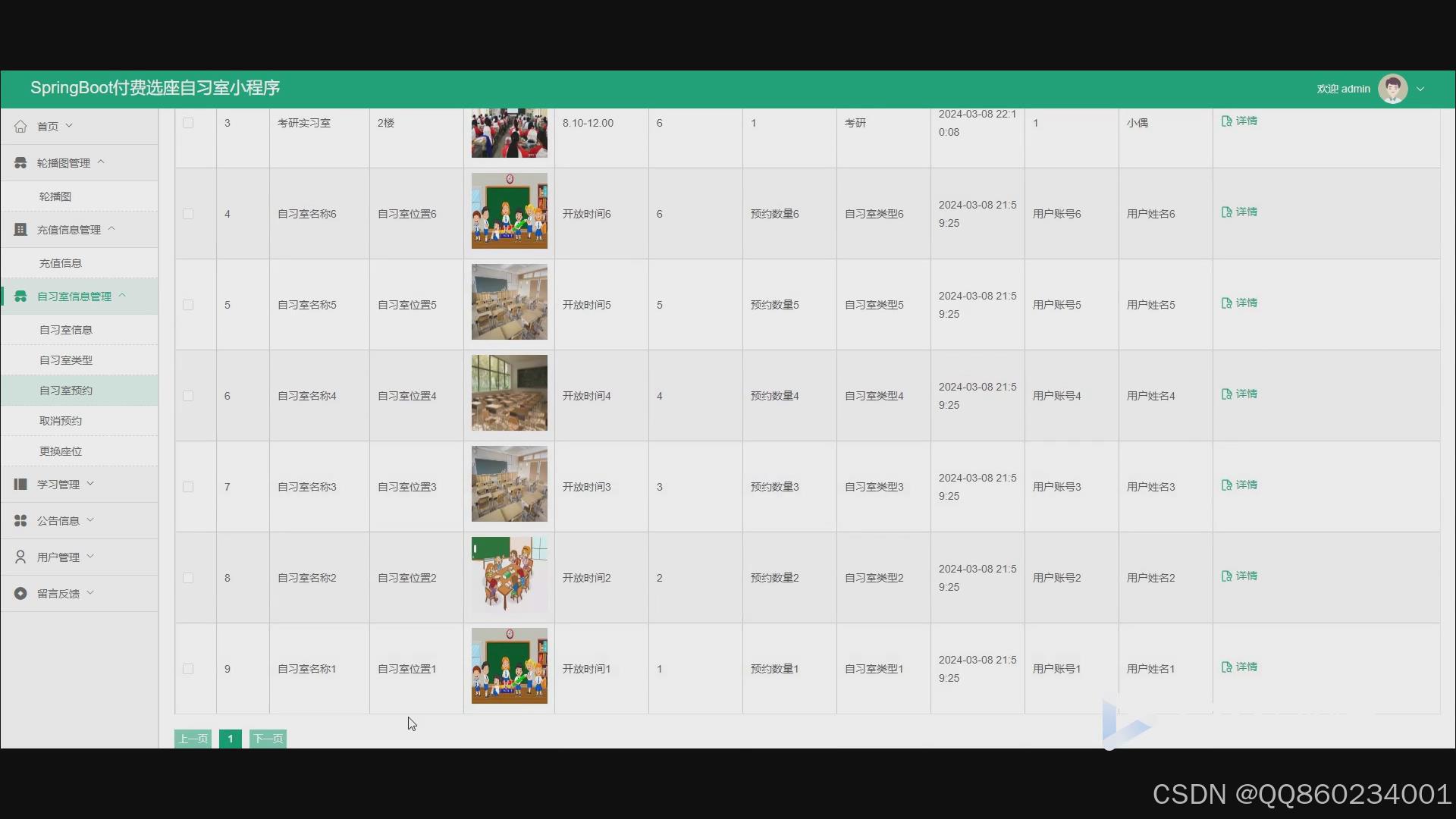The image size is (1456, 819).
Task: Click the 考研实习室 lecture photo thumbnail
Action: [x=510, y=133]
